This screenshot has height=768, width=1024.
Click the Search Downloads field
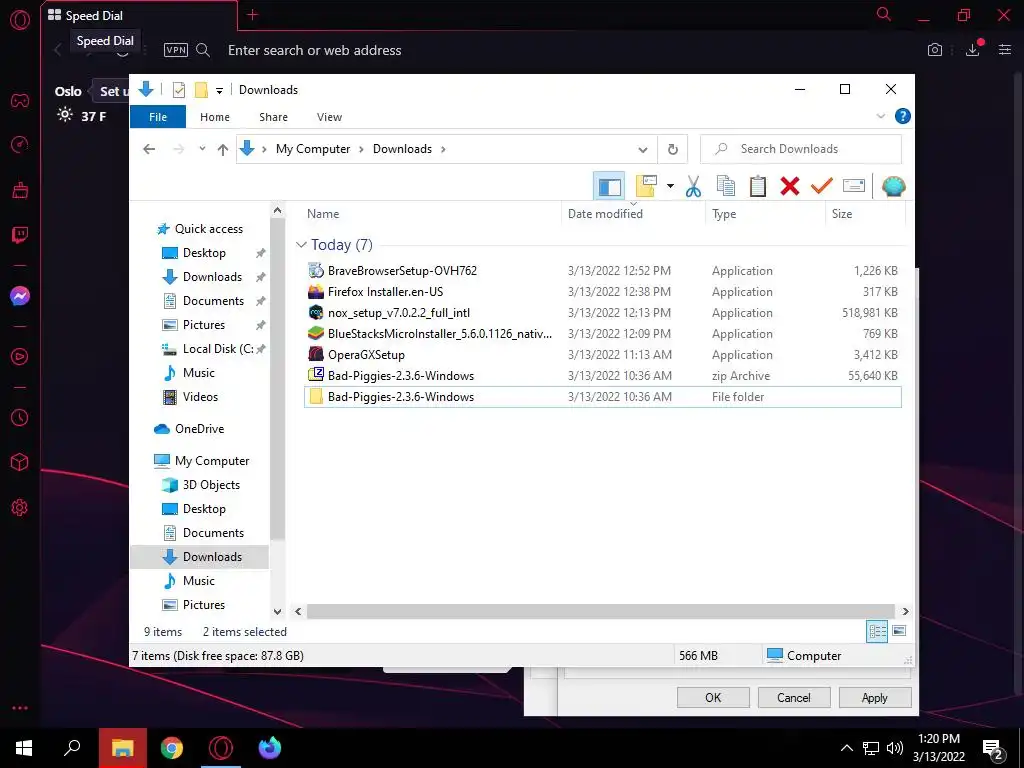(801, 149)
